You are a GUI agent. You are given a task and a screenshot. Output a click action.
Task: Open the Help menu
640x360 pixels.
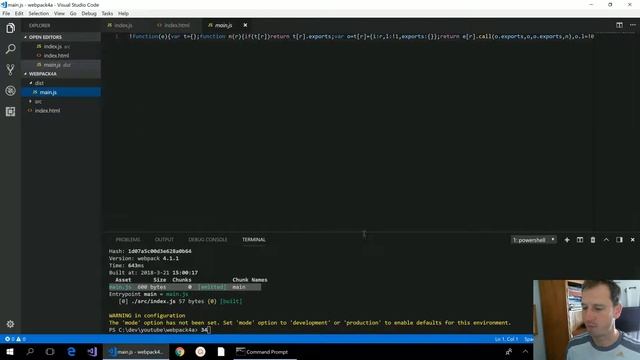click(123, 13)
